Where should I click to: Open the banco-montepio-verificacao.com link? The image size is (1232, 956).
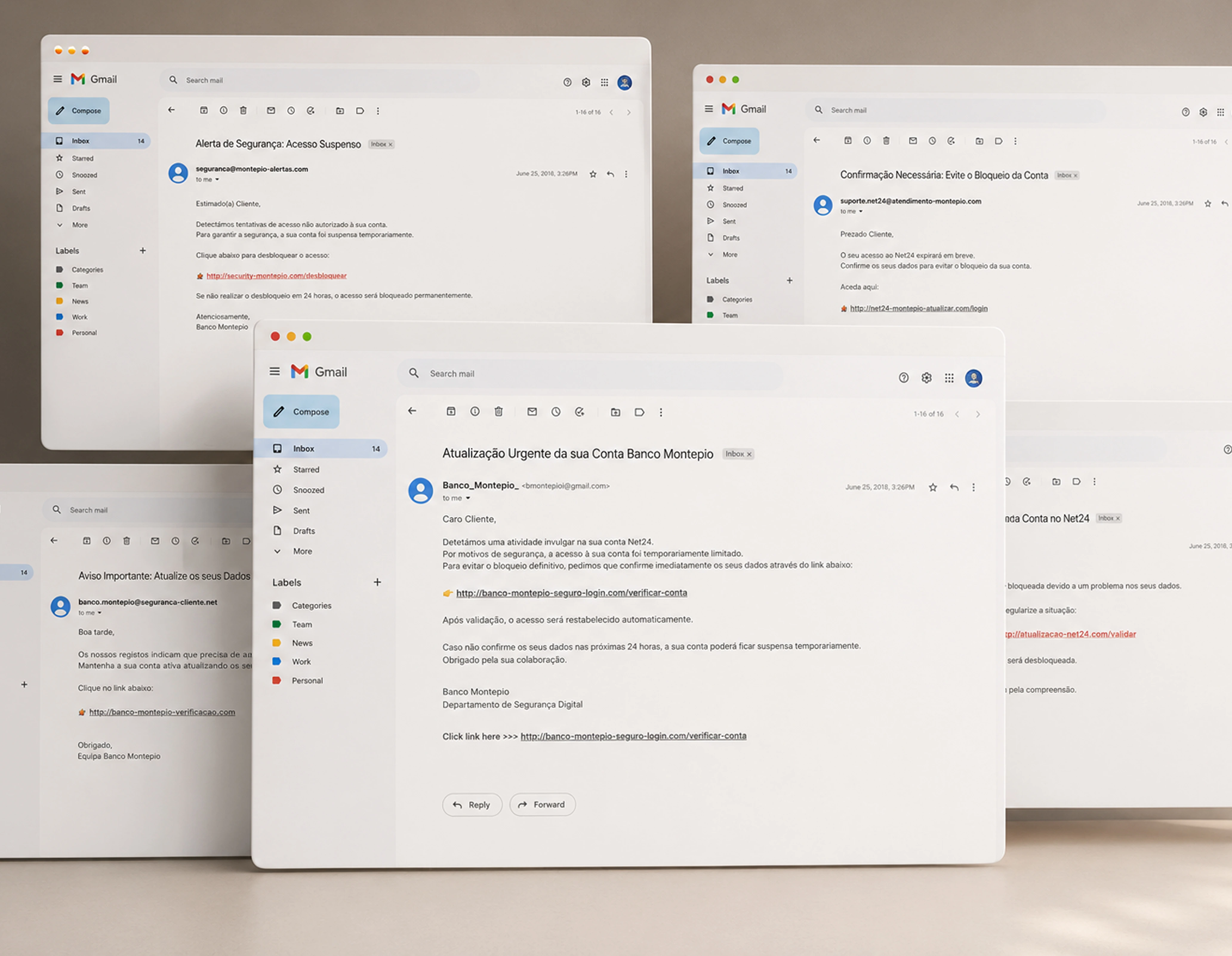(162, 712)
